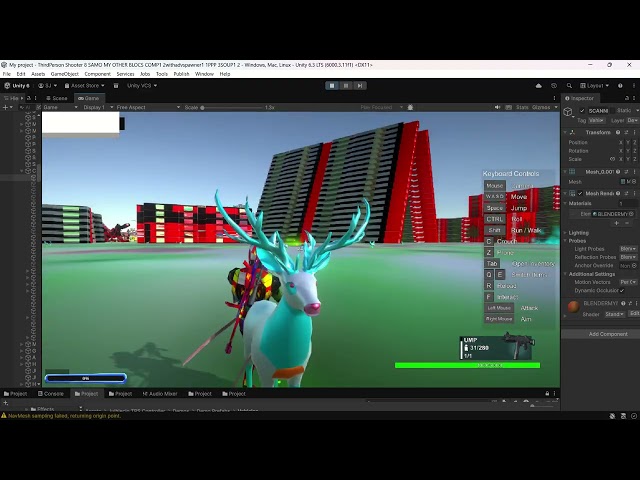Collapse the Transform component
This screenshot has height=480, width=640.
[x=565, y=132]
